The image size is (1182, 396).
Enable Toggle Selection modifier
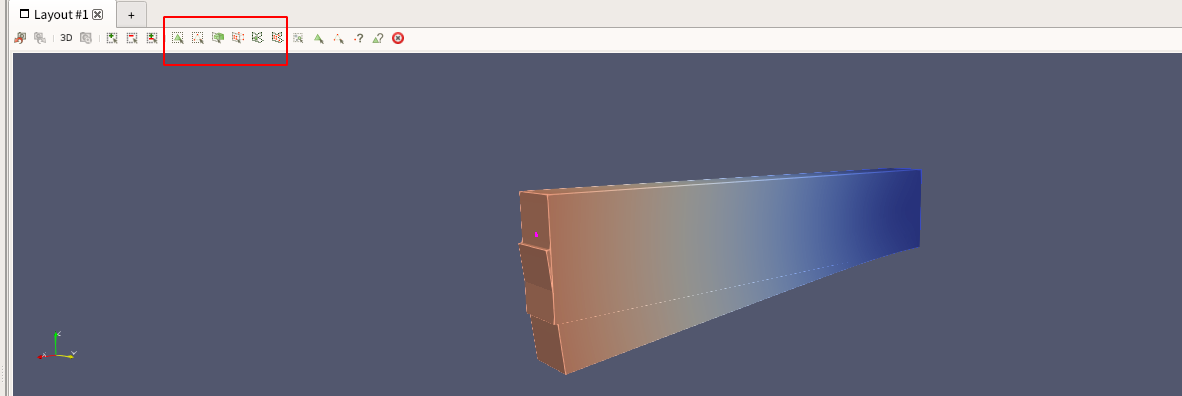[152, 38]
